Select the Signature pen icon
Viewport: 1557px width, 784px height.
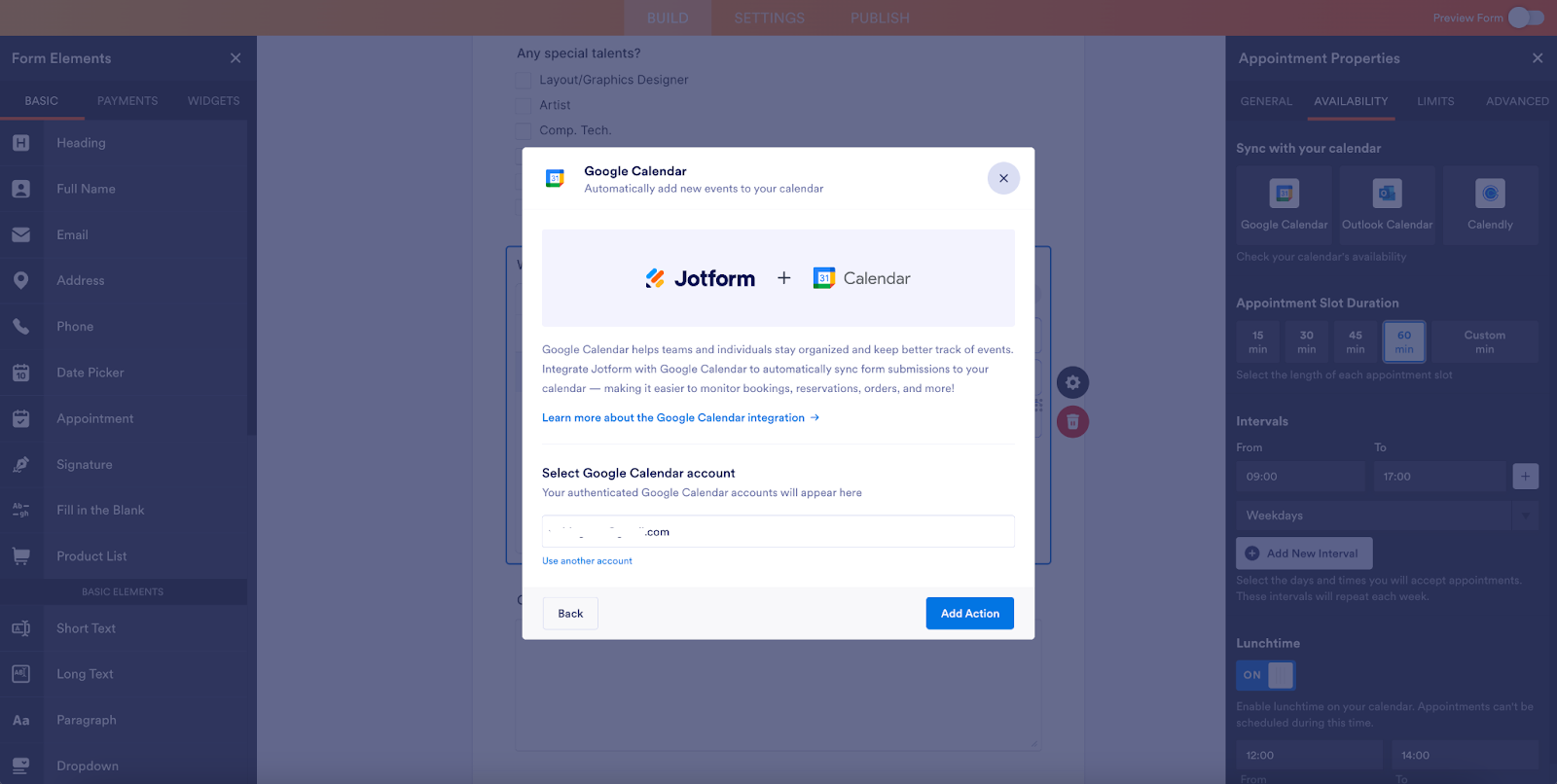tap(21, 464)
